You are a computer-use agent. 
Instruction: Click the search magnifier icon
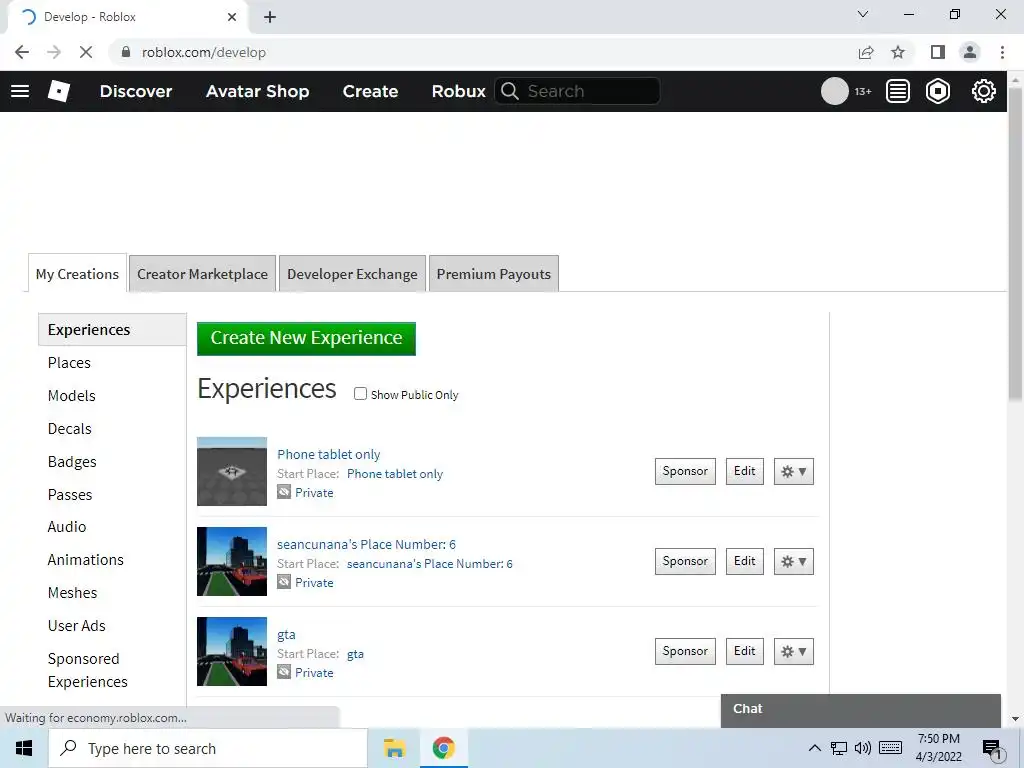click(x=510, y=91)
